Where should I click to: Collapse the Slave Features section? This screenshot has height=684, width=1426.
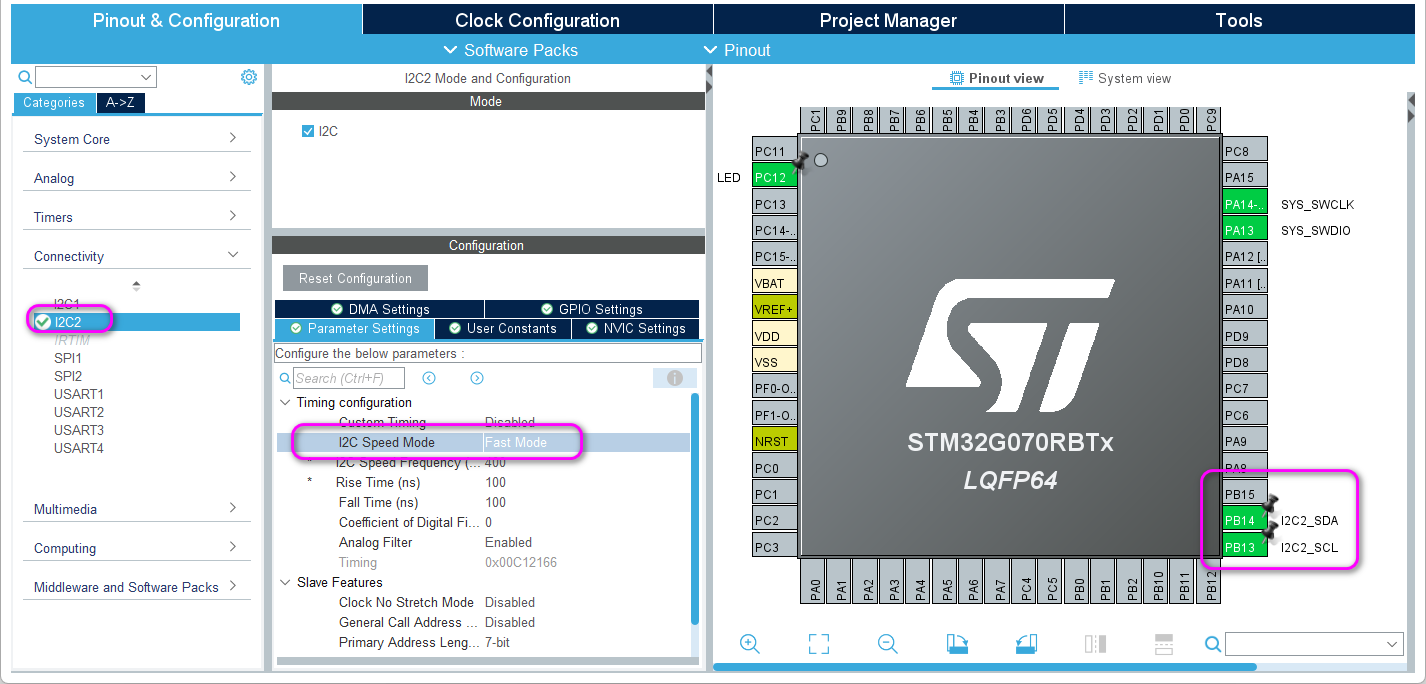click(285, 582)
